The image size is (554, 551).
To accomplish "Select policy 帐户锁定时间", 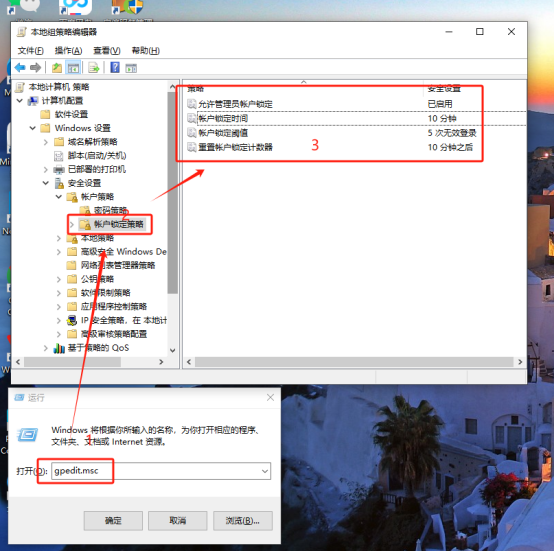I will click(x=223, y=119).
